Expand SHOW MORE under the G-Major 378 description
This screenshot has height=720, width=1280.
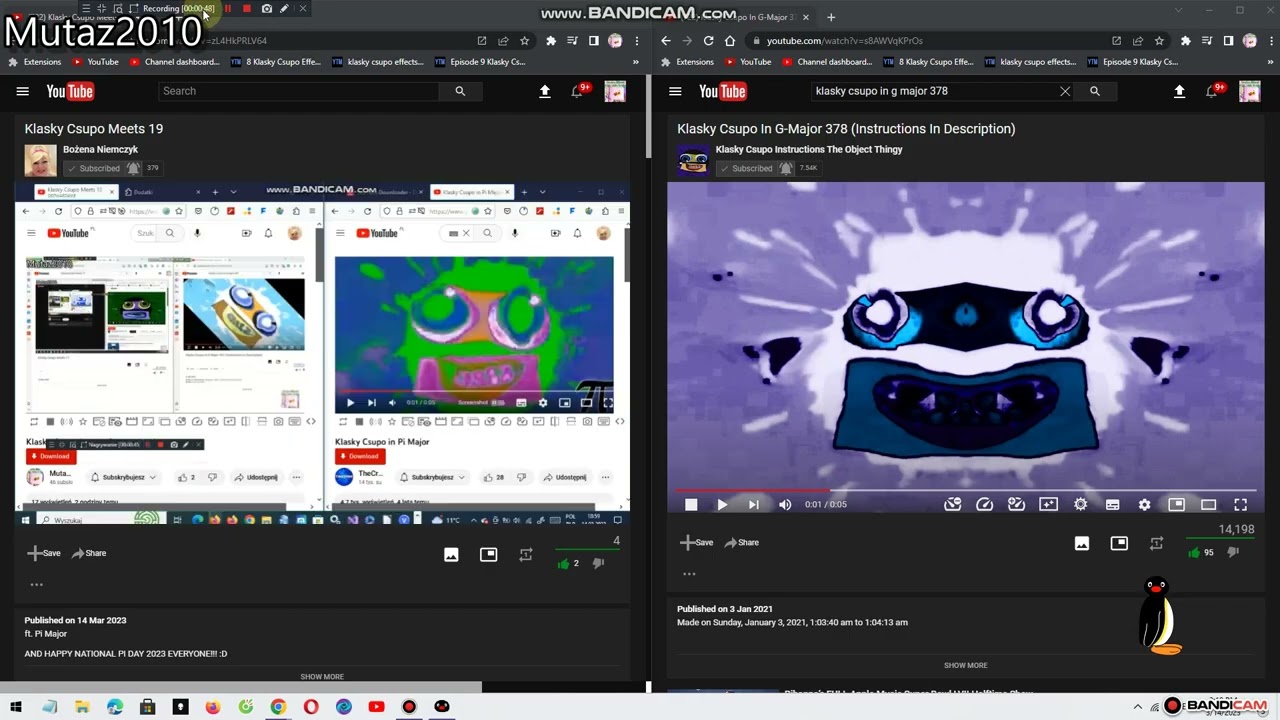965,665
